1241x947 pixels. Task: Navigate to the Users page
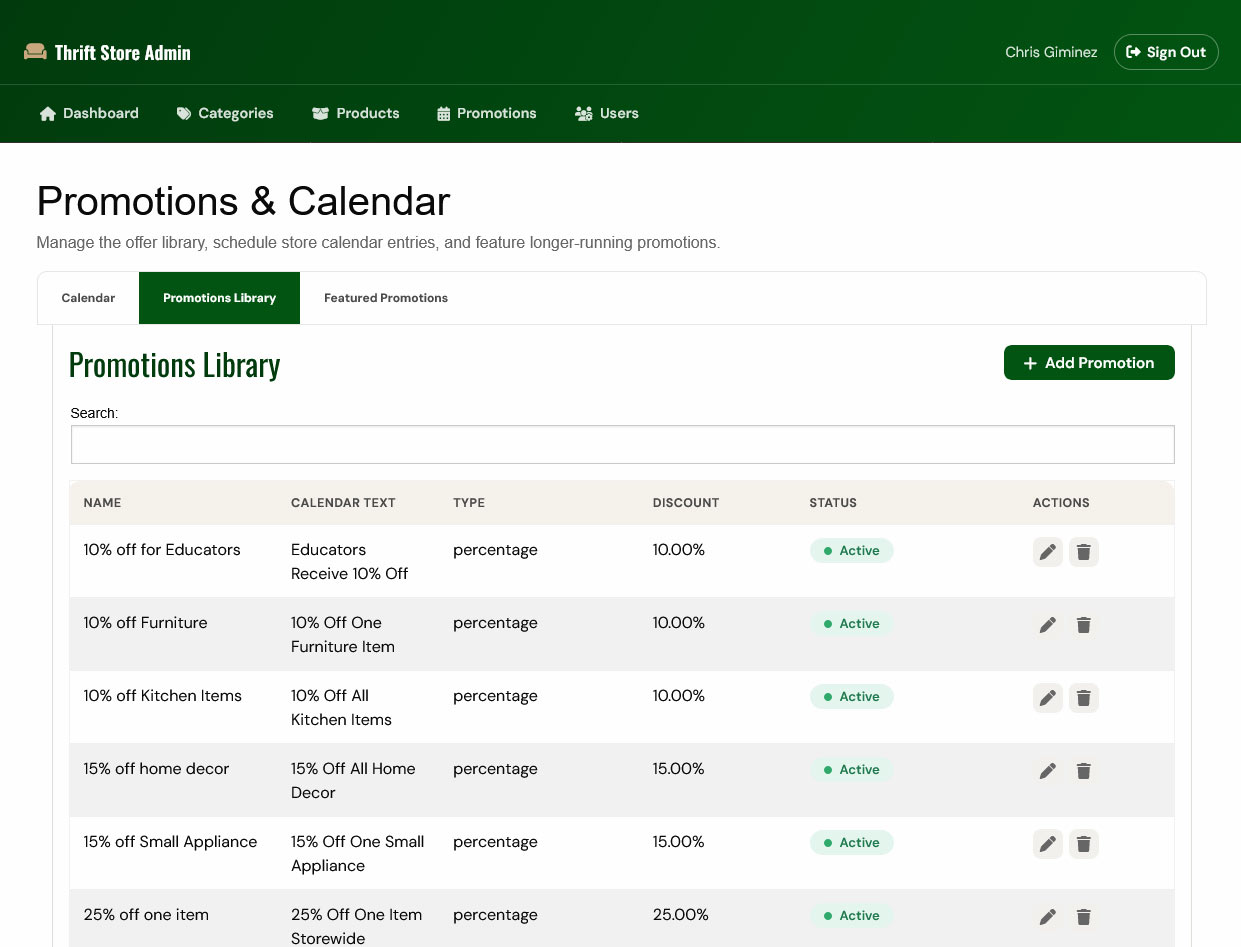tap(607, 113)
